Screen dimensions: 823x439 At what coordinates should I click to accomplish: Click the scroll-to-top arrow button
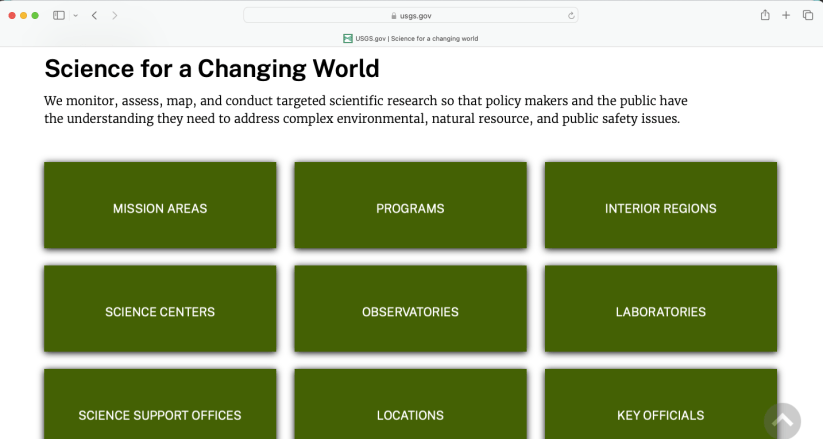[782, 421]
